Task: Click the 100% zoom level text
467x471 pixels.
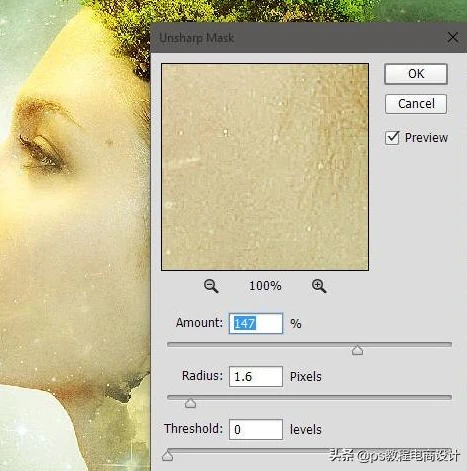Action: (x=265, y=286)
